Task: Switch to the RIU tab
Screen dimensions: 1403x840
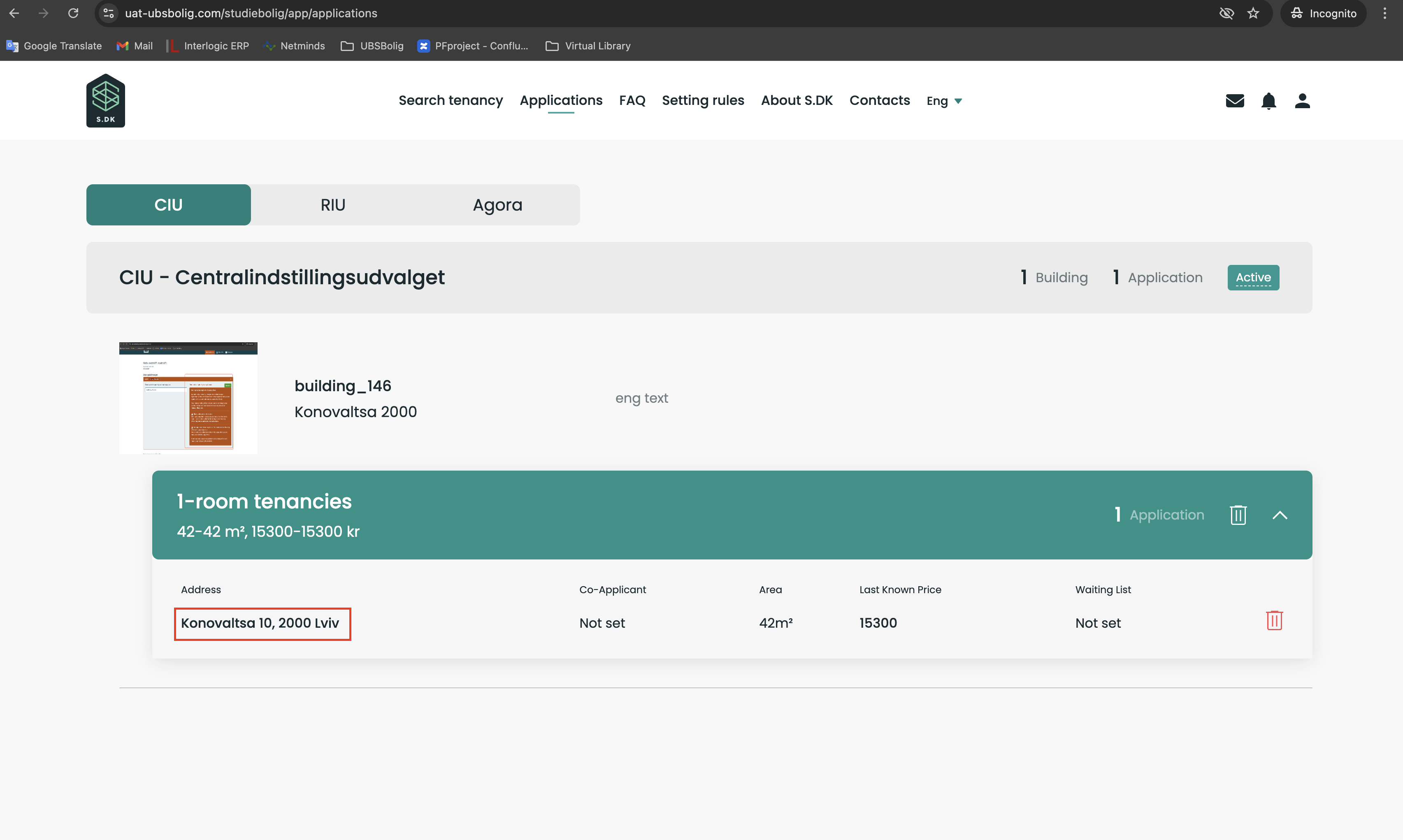Action: 333,204
